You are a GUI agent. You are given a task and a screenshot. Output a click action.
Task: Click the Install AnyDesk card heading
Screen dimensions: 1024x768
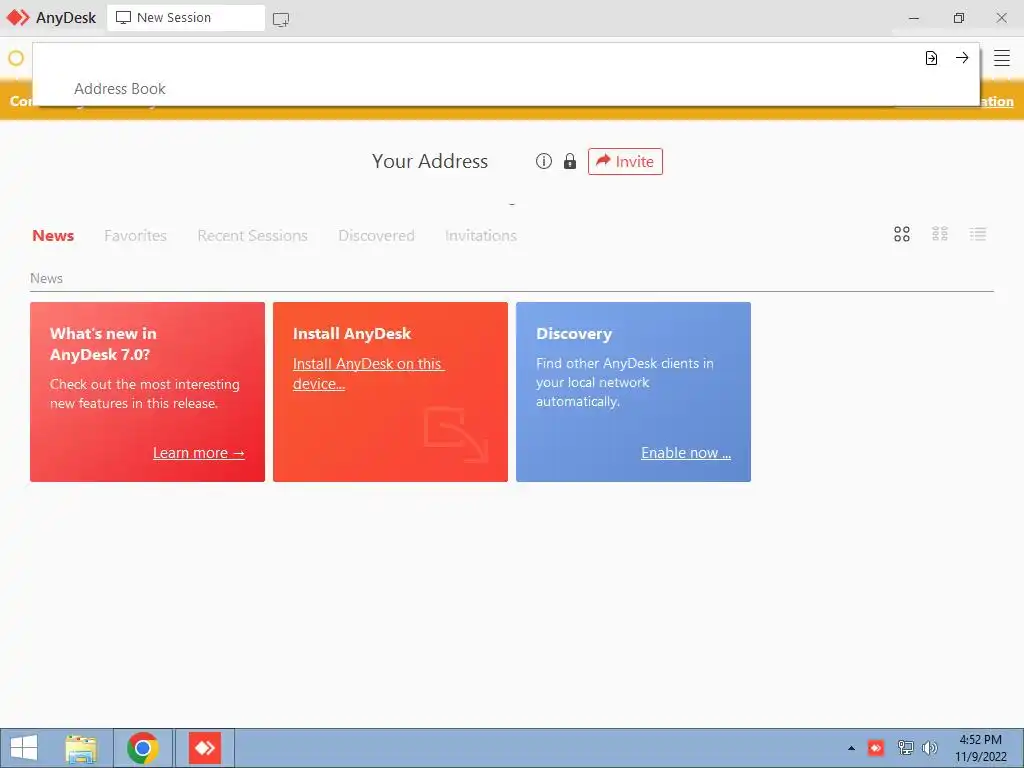coord(352,334)
